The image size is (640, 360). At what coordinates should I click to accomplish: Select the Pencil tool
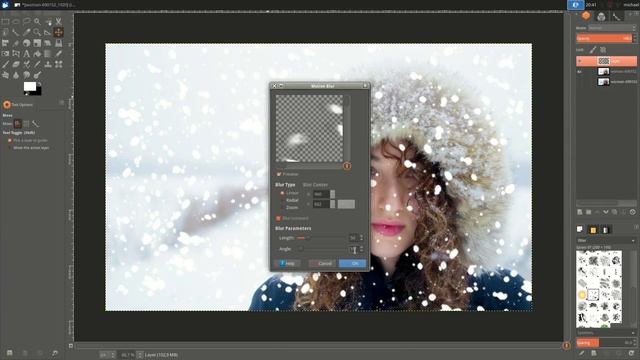pos(58,53)
